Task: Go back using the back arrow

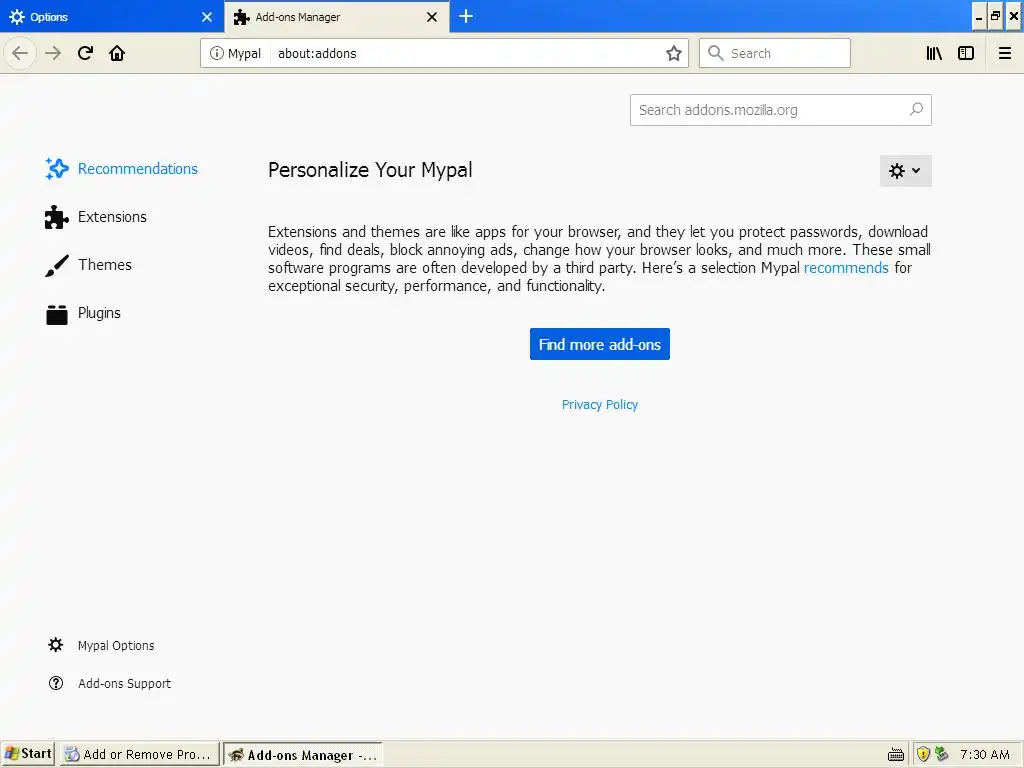Action: pos(20,53)
